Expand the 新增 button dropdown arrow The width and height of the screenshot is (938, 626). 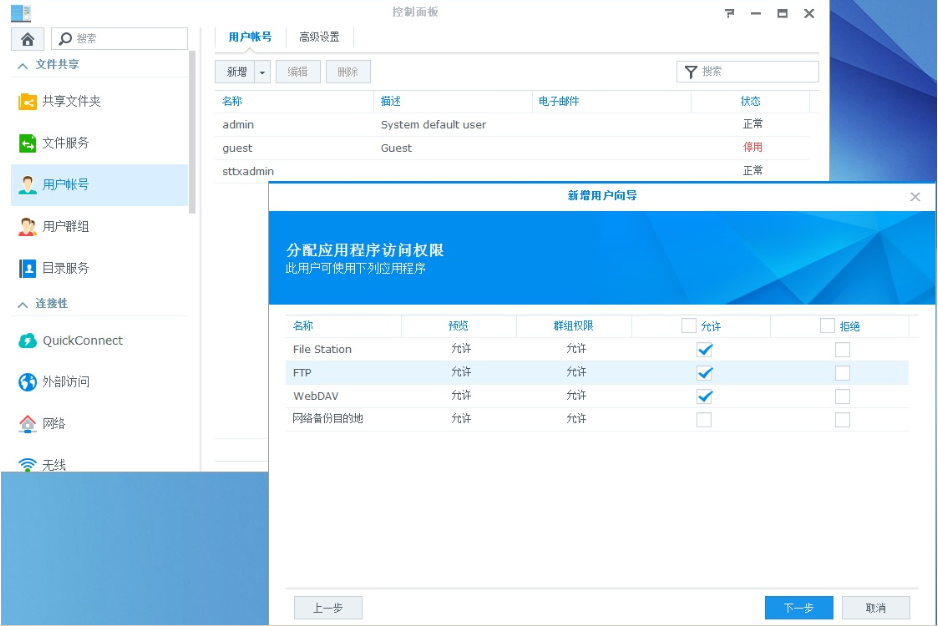tap(262, 72)
